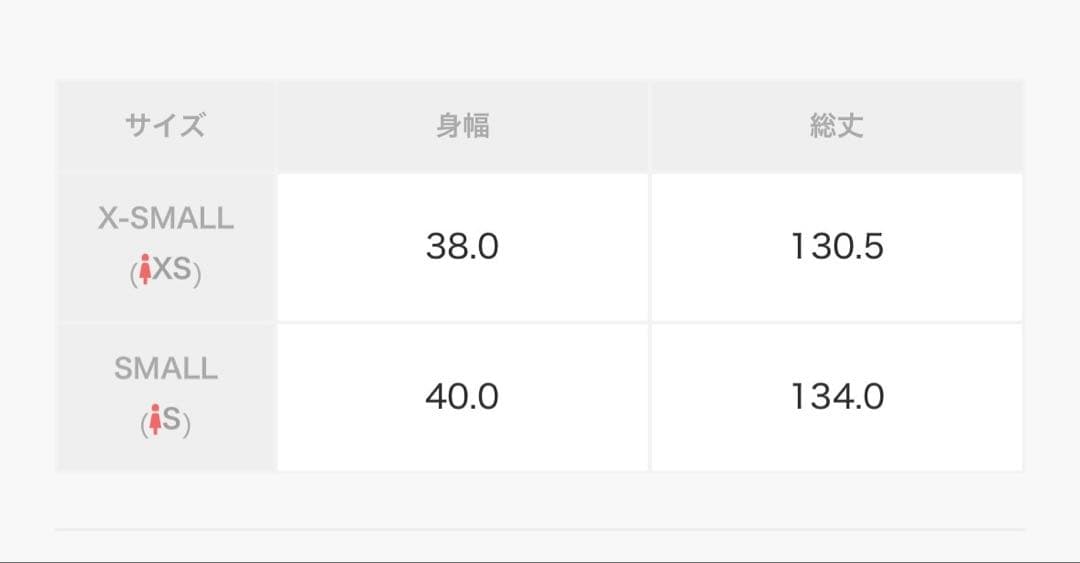Click border between 40.0 and 134.0 cells
Viewport: 1080px width, 563px height.
650,397
